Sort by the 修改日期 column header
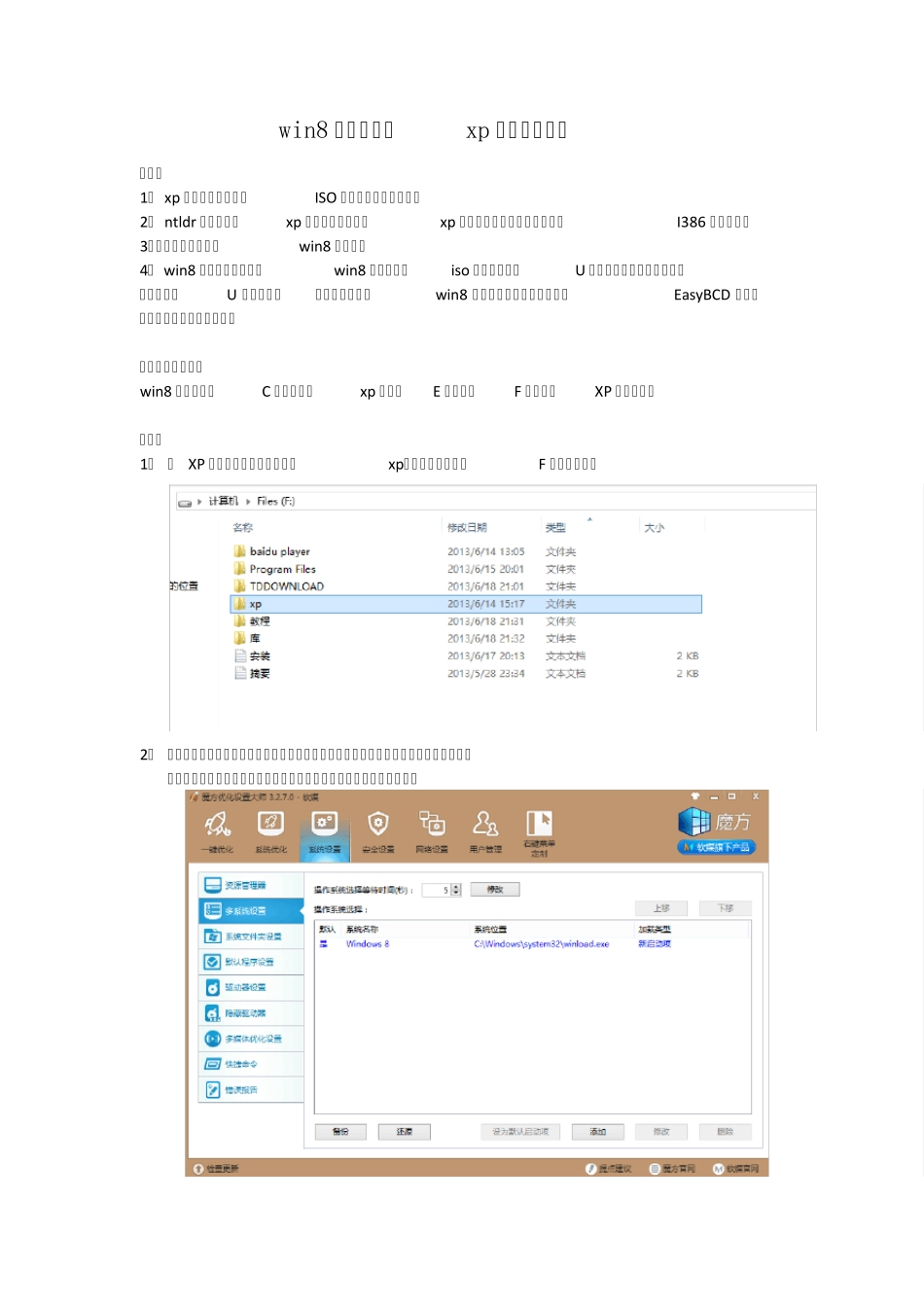Viewport: 924px width, 1307px height. [467, 528]
